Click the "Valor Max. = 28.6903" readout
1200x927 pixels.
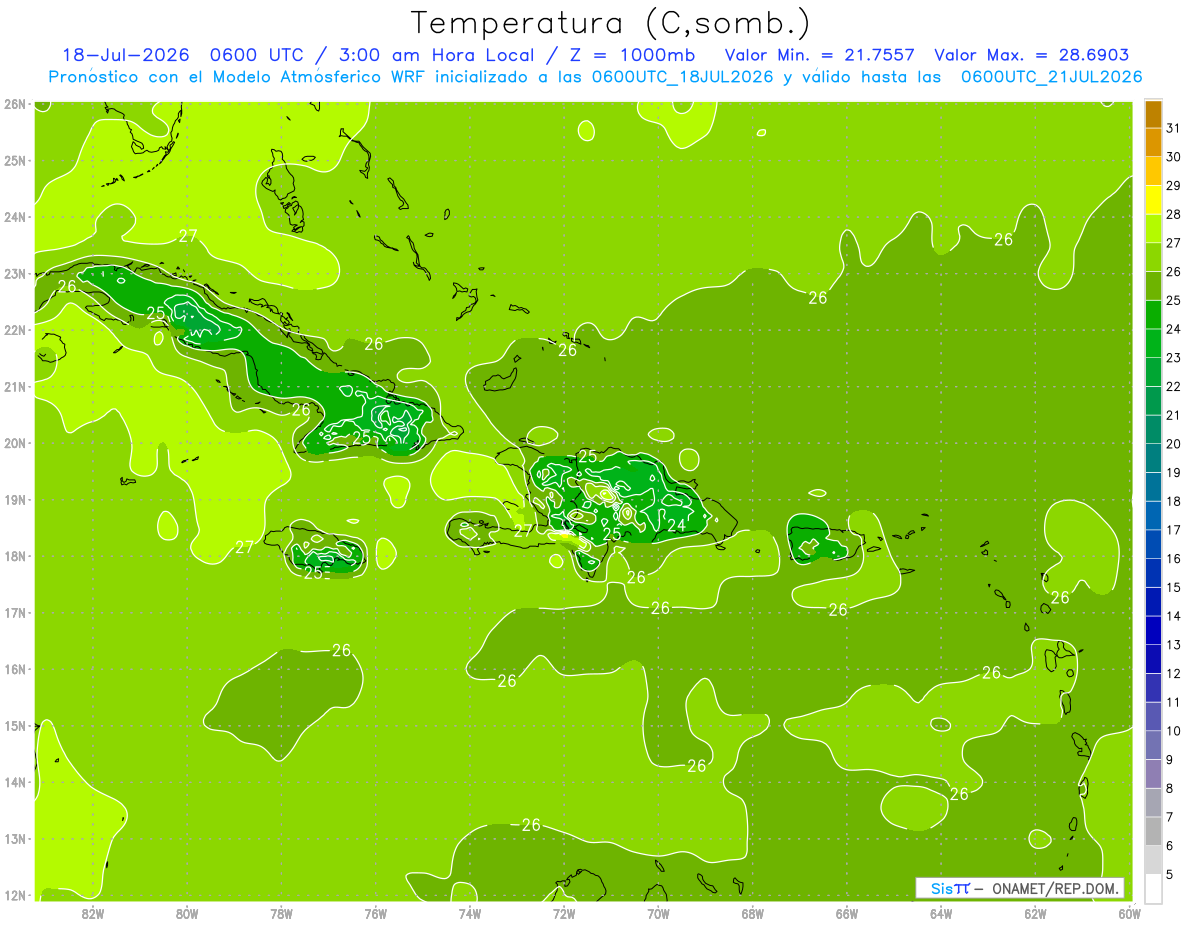[1031, 55]
